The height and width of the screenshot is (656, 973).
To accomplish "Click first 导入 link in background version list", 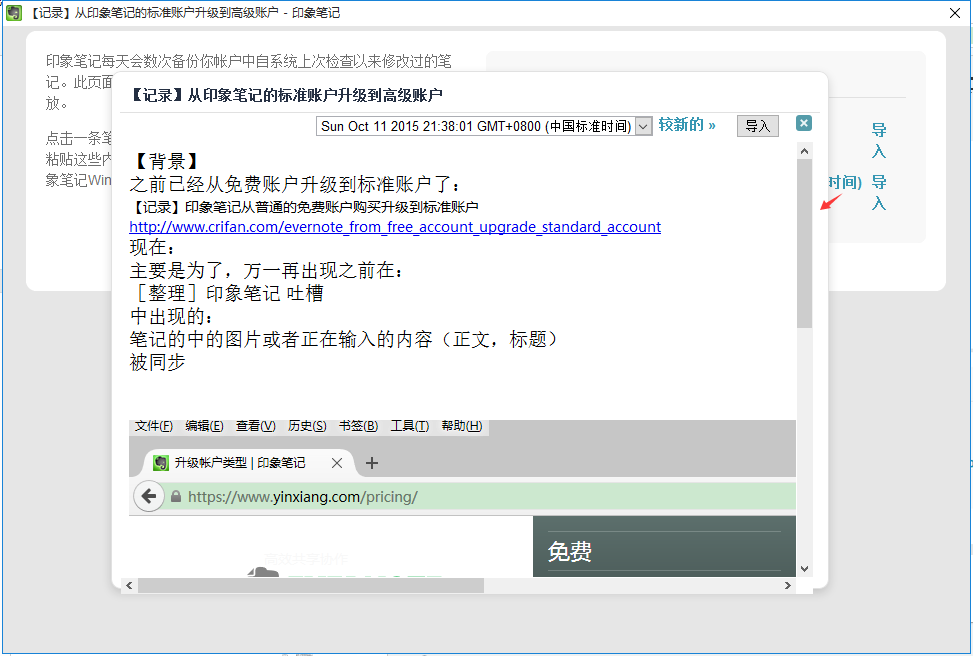I will 879,140.
